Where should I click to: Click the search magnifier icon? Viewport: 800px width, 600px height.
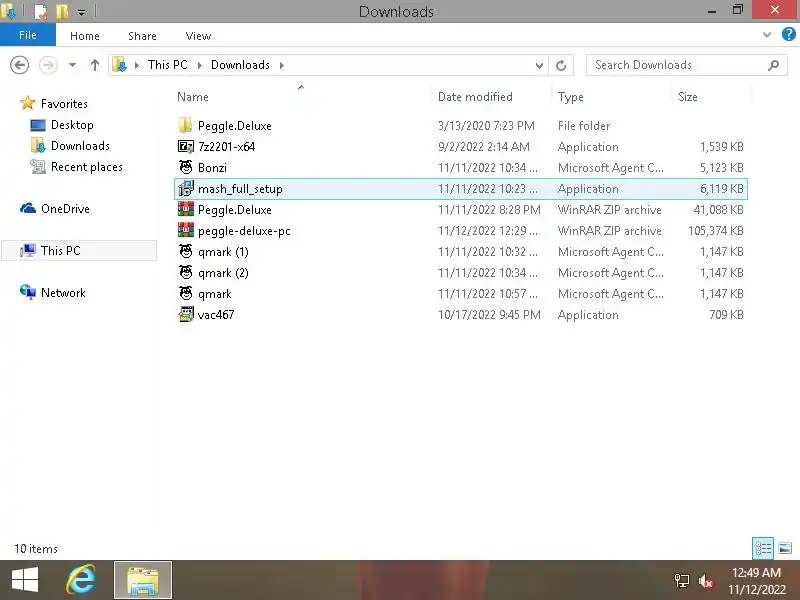tap(773, 65)
